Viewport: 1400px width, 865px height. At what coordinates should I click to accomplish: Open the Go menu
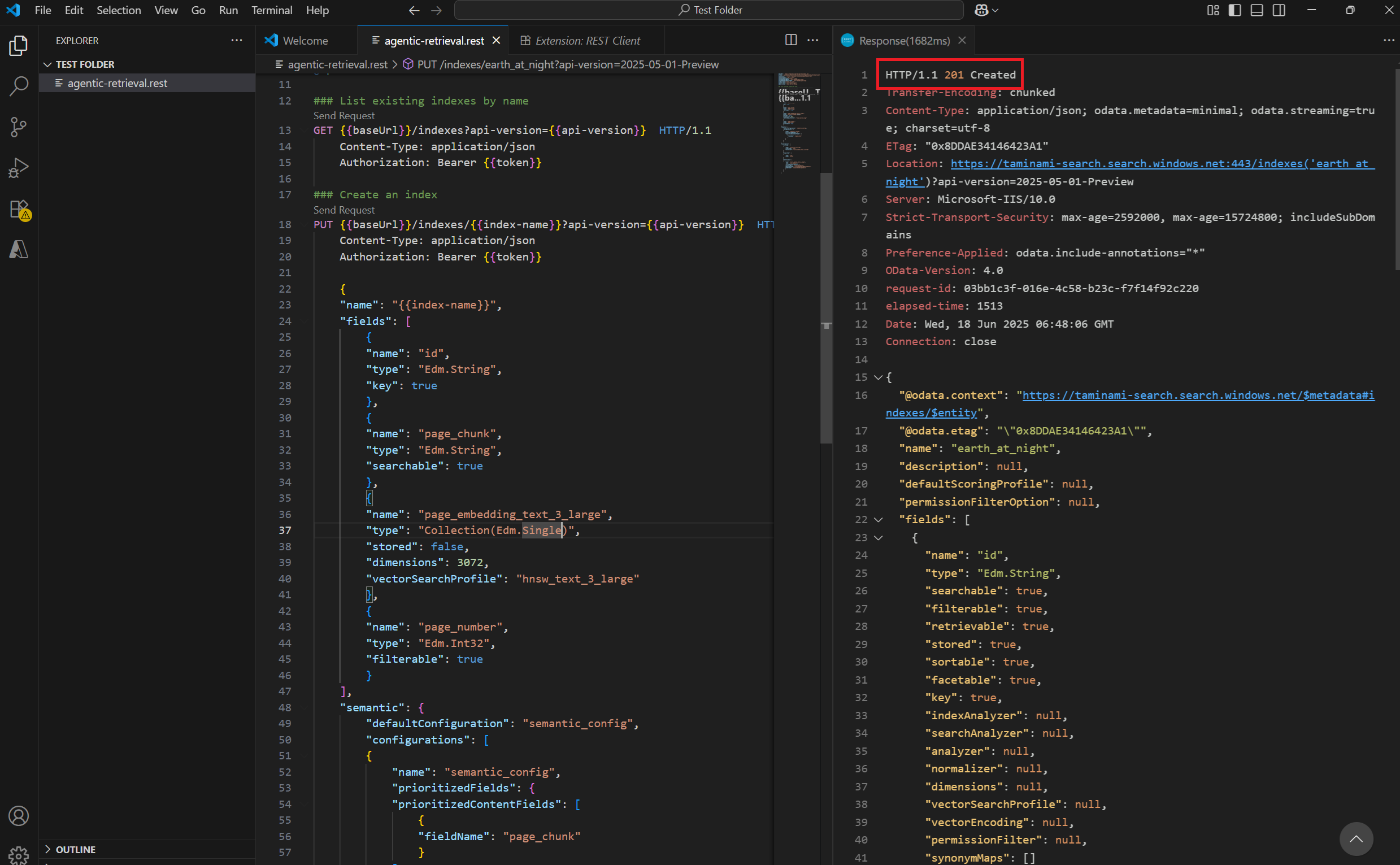pyautogui.click(x=198, y=10)
